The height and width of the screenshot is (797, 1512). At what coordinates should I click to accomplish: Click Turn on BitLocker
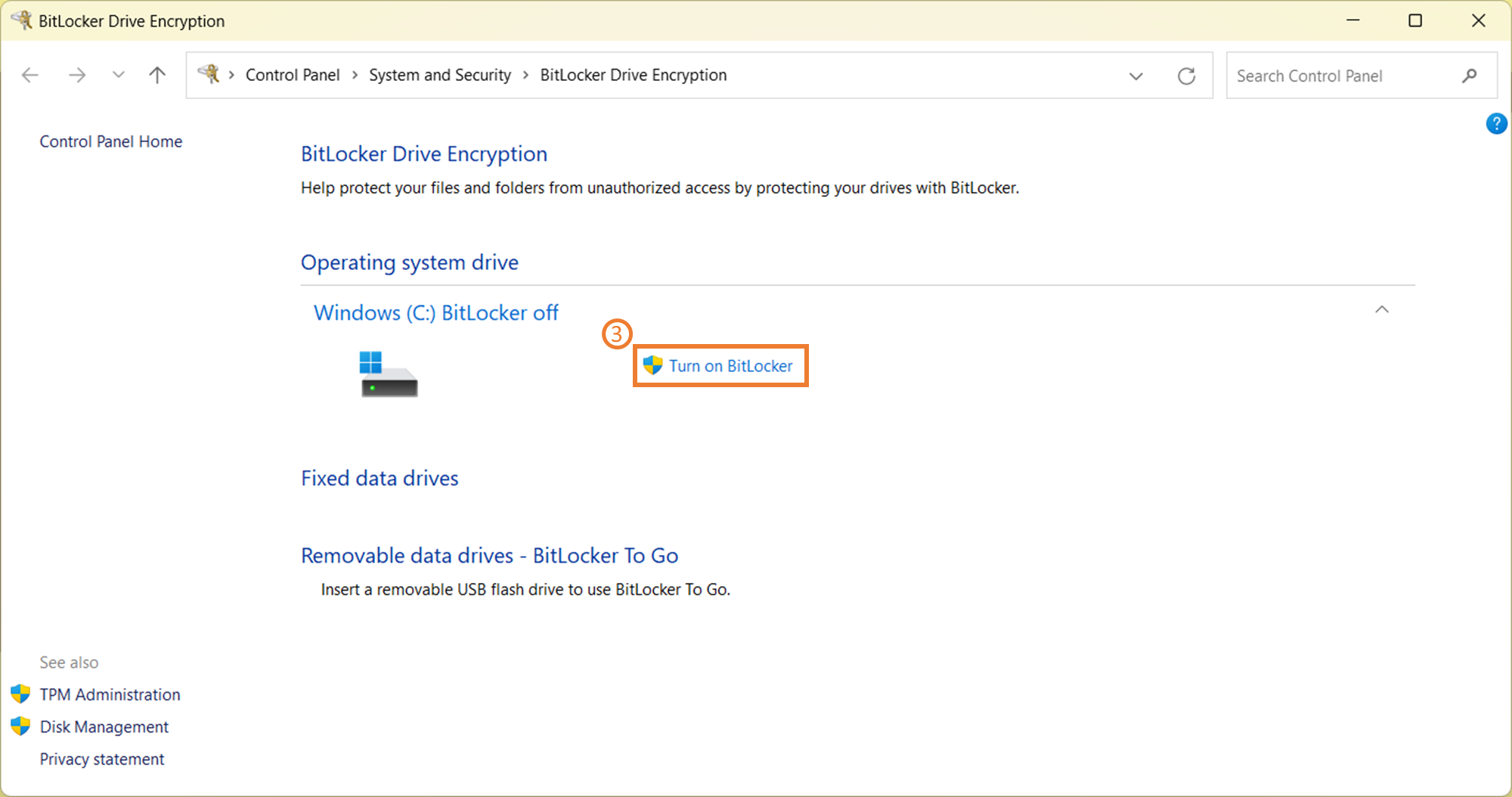[730, 366]
